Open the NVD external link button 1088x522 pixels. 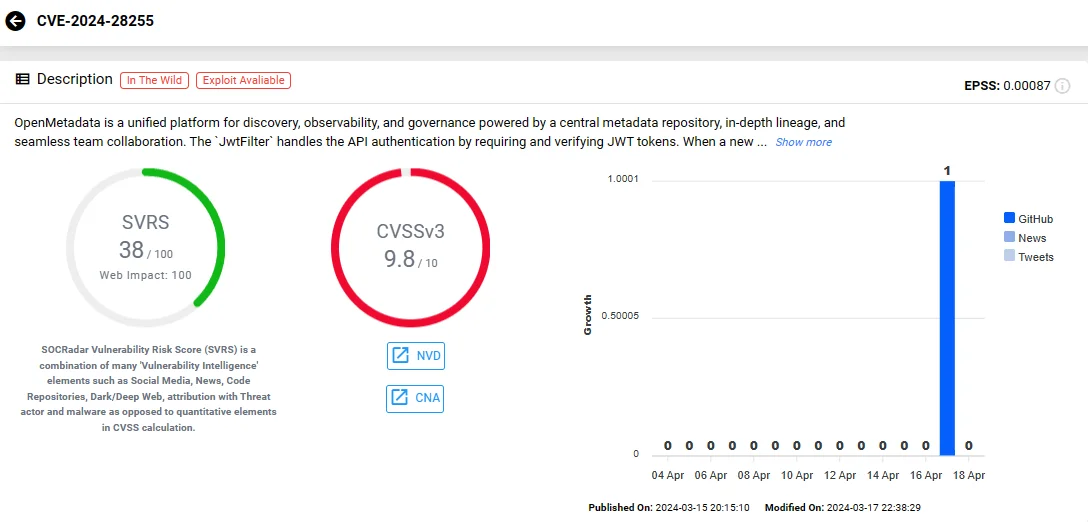[415, 356]
